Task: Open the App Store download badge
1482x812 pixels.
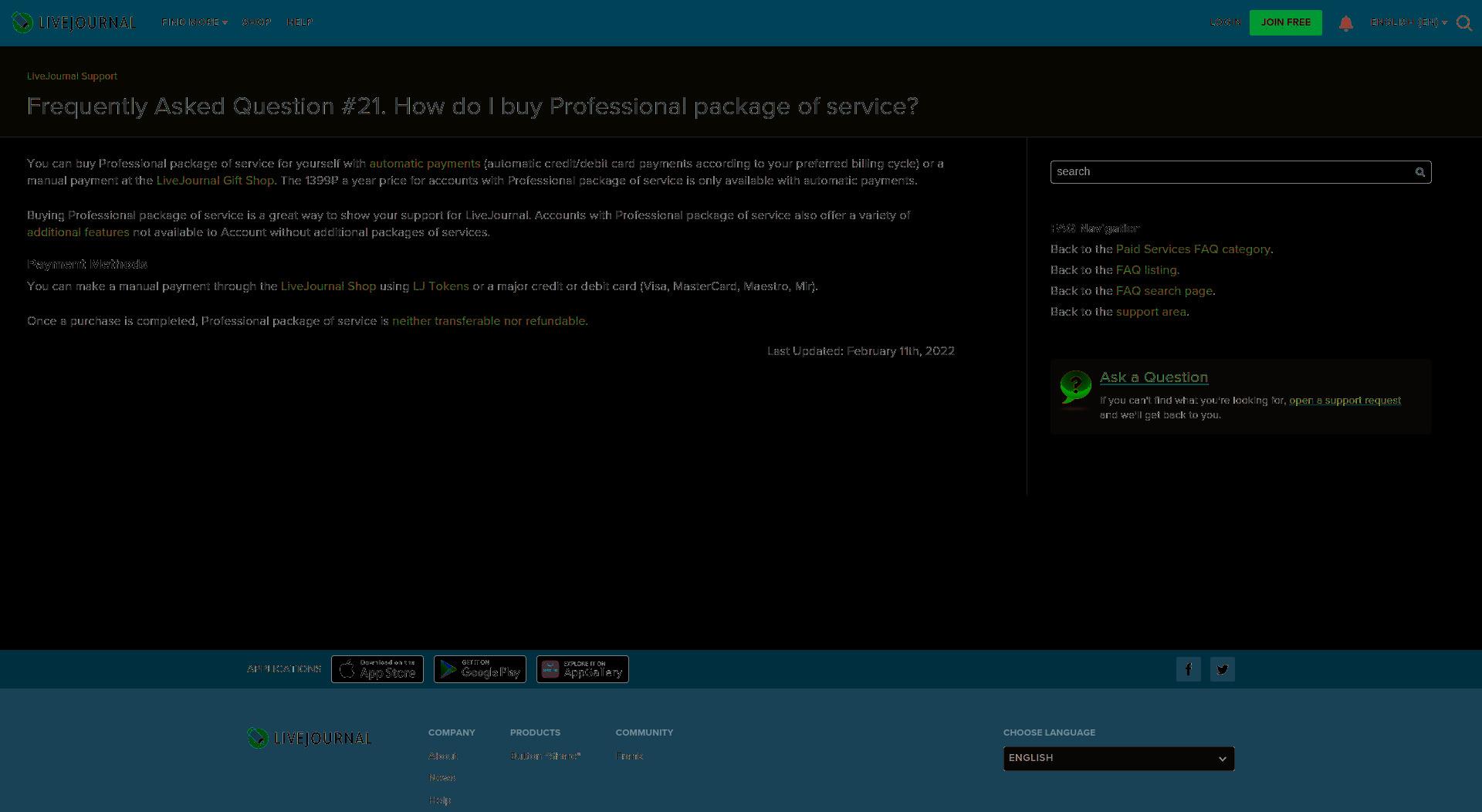Action: [377, 669]
